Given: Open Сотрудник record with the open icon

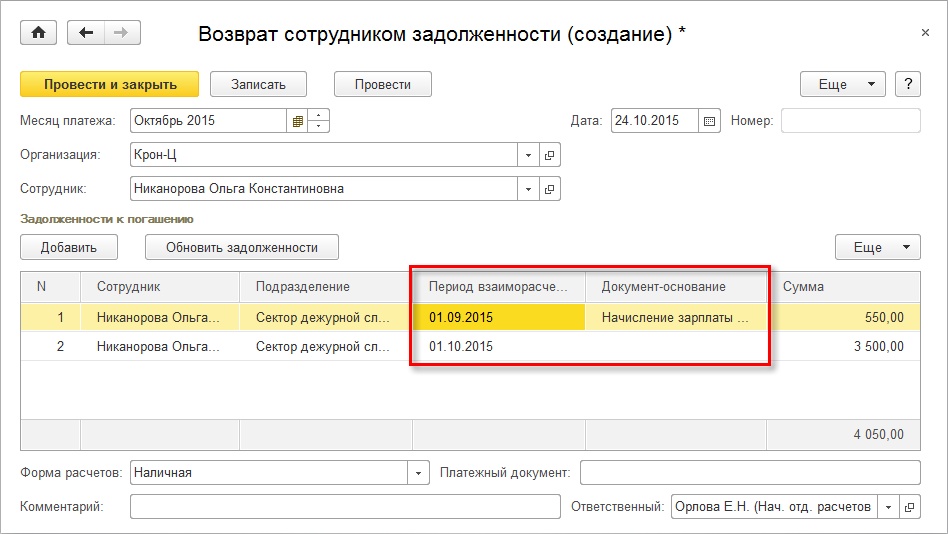Looking at the screenshot, I should (x=550, y=188).
